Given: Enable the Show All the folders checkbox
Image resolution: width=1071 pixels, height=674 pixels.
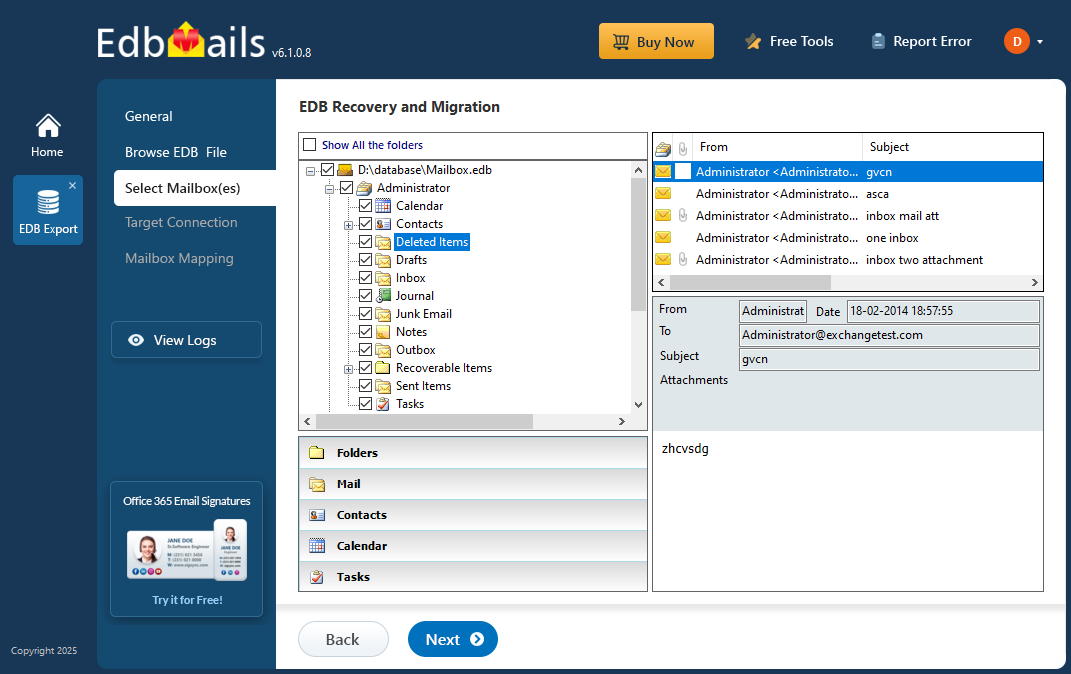Looking at the screenshot, I should click(x=309, y=144).
